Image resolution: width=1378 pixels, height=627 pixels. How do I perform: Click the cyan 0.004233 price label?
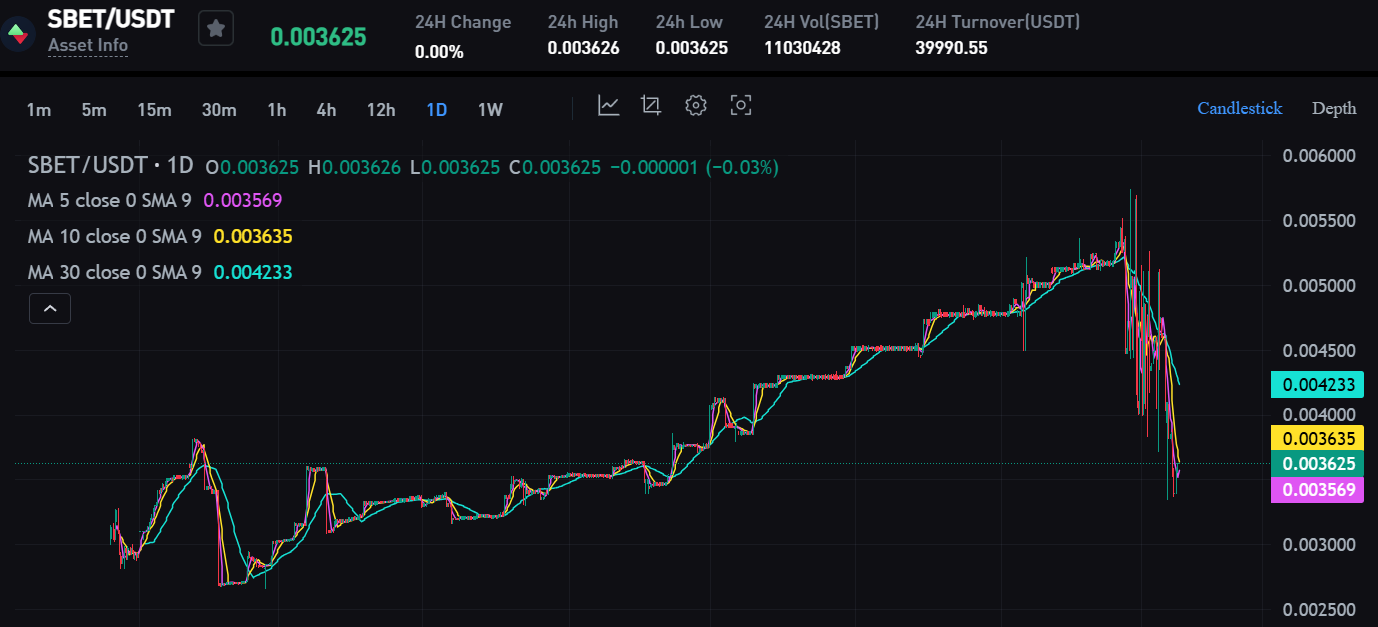pos(1318,385)
